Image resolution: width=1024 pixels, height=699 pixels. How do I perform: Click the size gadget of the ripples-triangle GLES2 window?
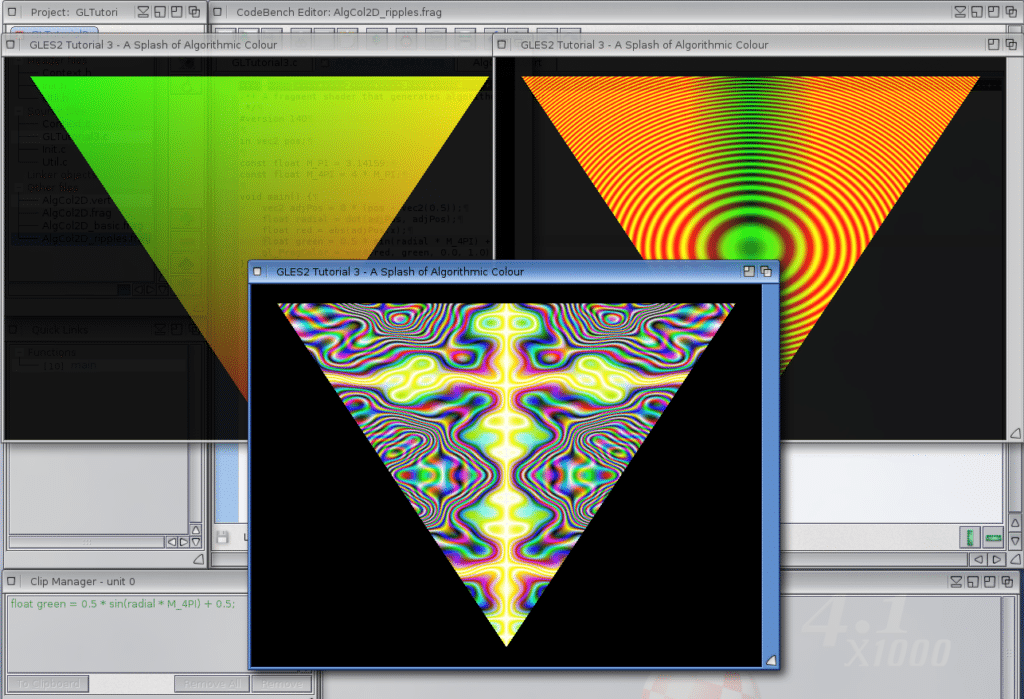click(1015, 433)
